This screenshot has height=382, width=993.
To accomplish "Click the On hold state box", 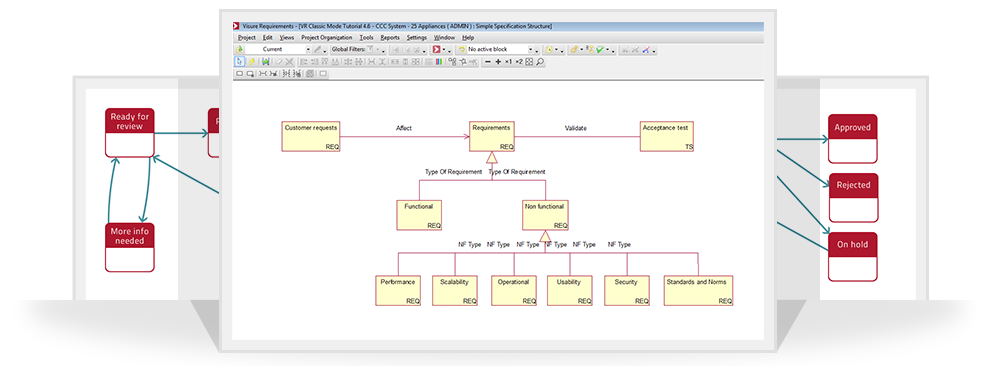I will [852, 256].
